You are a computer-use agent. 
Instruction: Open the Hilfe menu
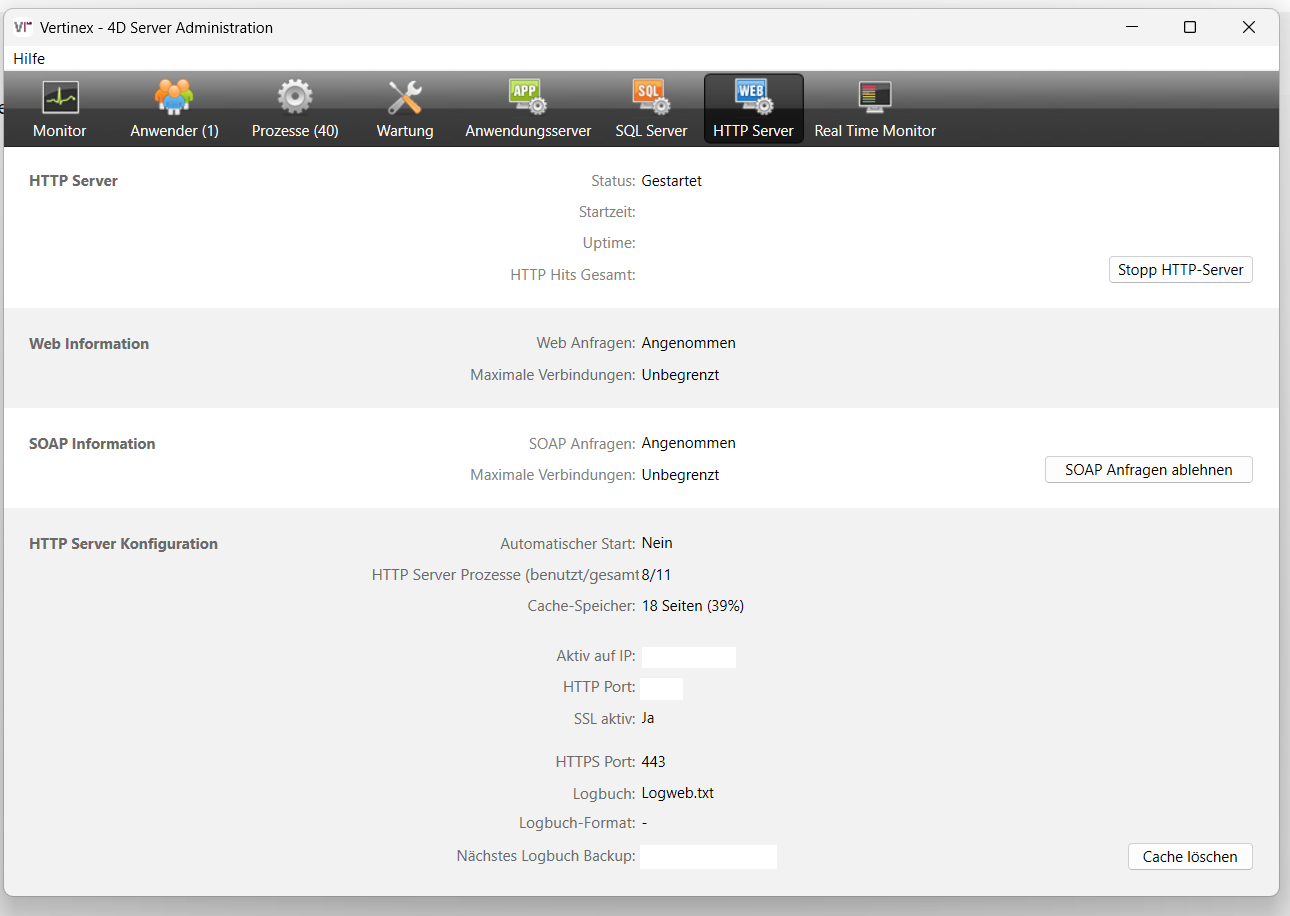[x=29, y=59]
